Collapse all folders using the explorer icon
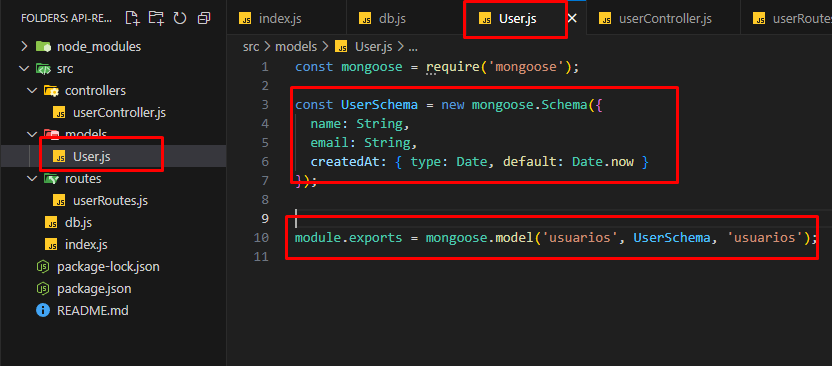The width and height of the screenshot is (832, 366). pyautogui.click(x=204, y=19)
